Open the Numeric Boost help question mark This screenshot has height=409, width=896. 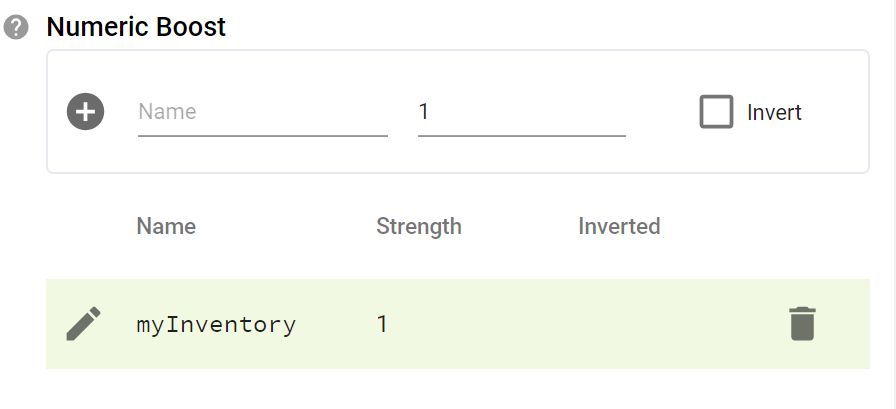(x=16, y=27)
